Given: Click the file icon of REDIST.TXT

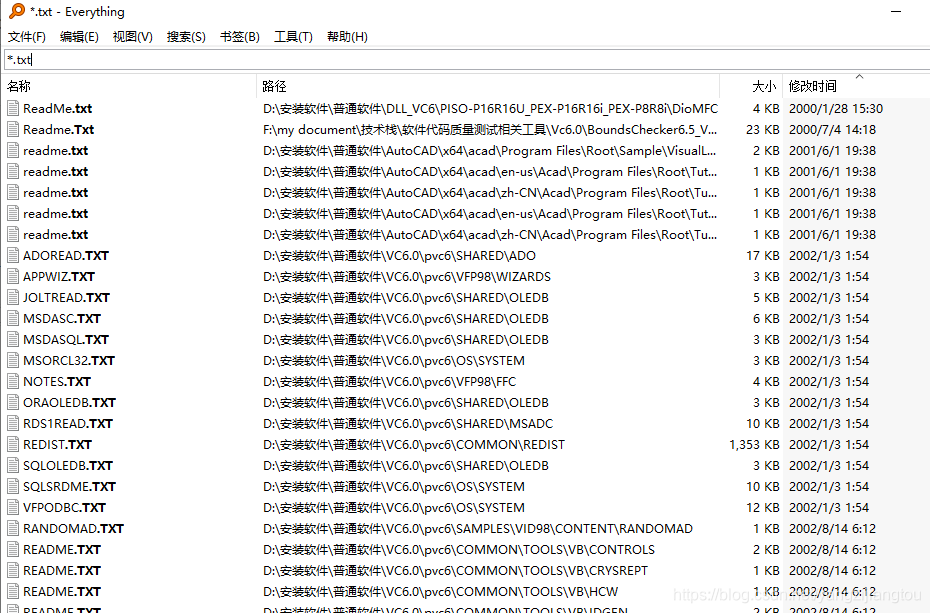Looking at the screenshot, I should point(13,445).
